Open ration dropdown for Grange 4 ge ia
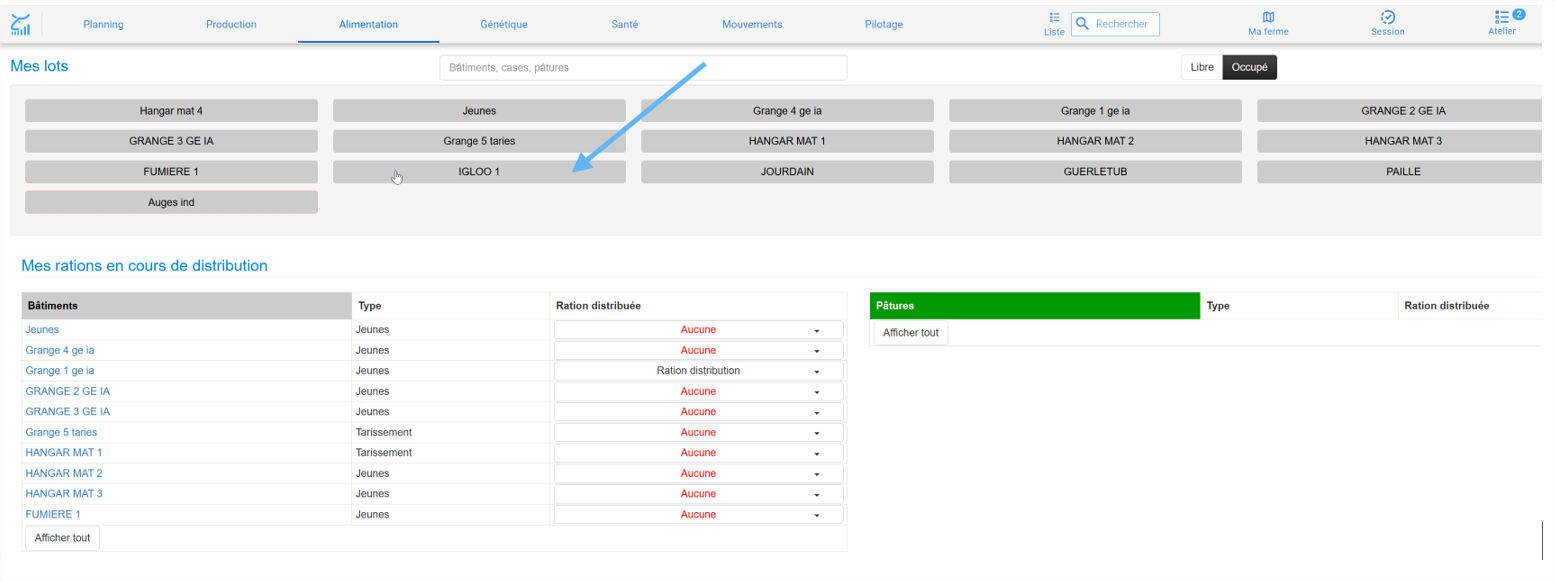This screenshot has width=1555, height=582. (699, 350)
